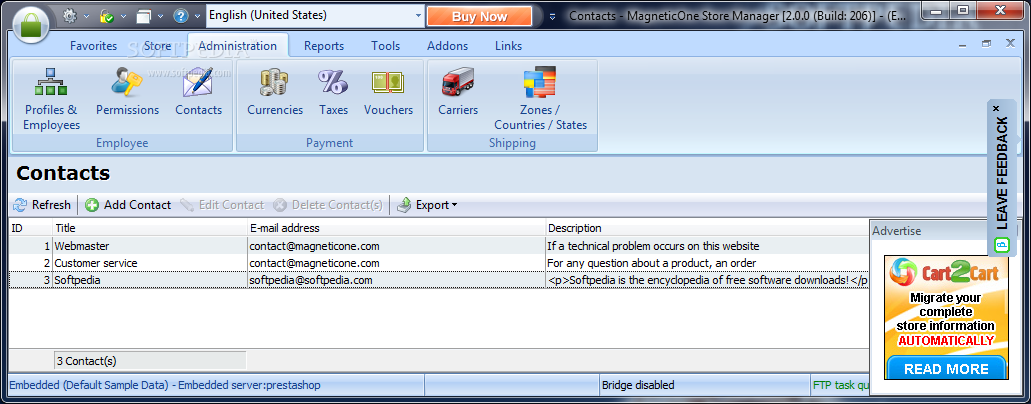
Task: Expand the arrow next to the help icon
Action: tap(197, 16)
